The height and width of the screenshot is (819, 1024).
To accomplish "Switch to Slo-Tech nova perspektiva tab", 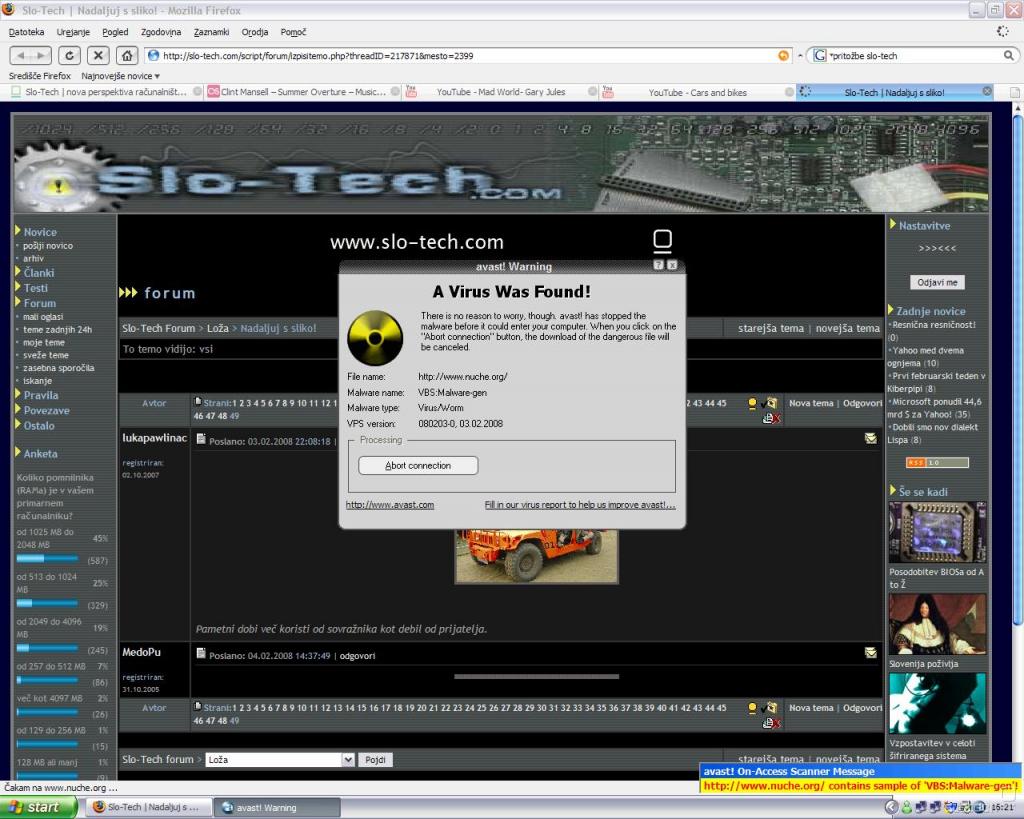I will (106, 92).
